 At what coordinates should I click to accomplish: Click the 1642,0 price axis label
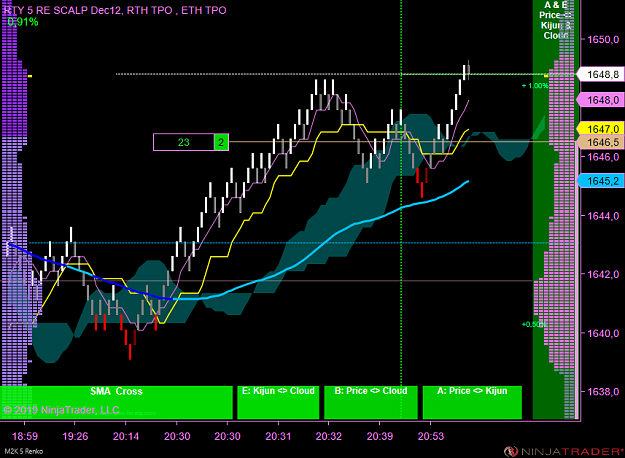tap(603, 274)
